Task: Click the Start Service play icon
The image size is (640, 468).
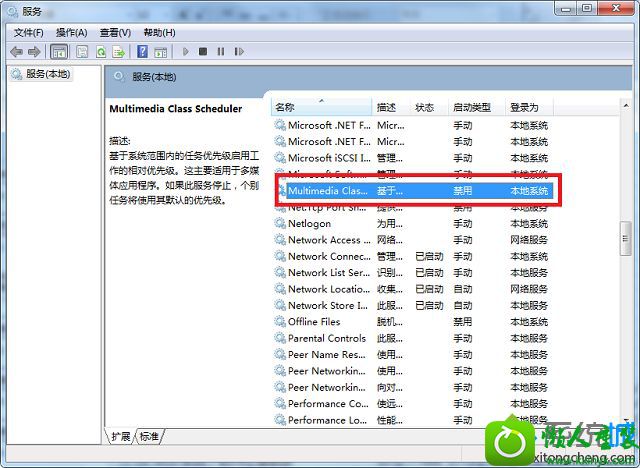Action: [186, 51]
